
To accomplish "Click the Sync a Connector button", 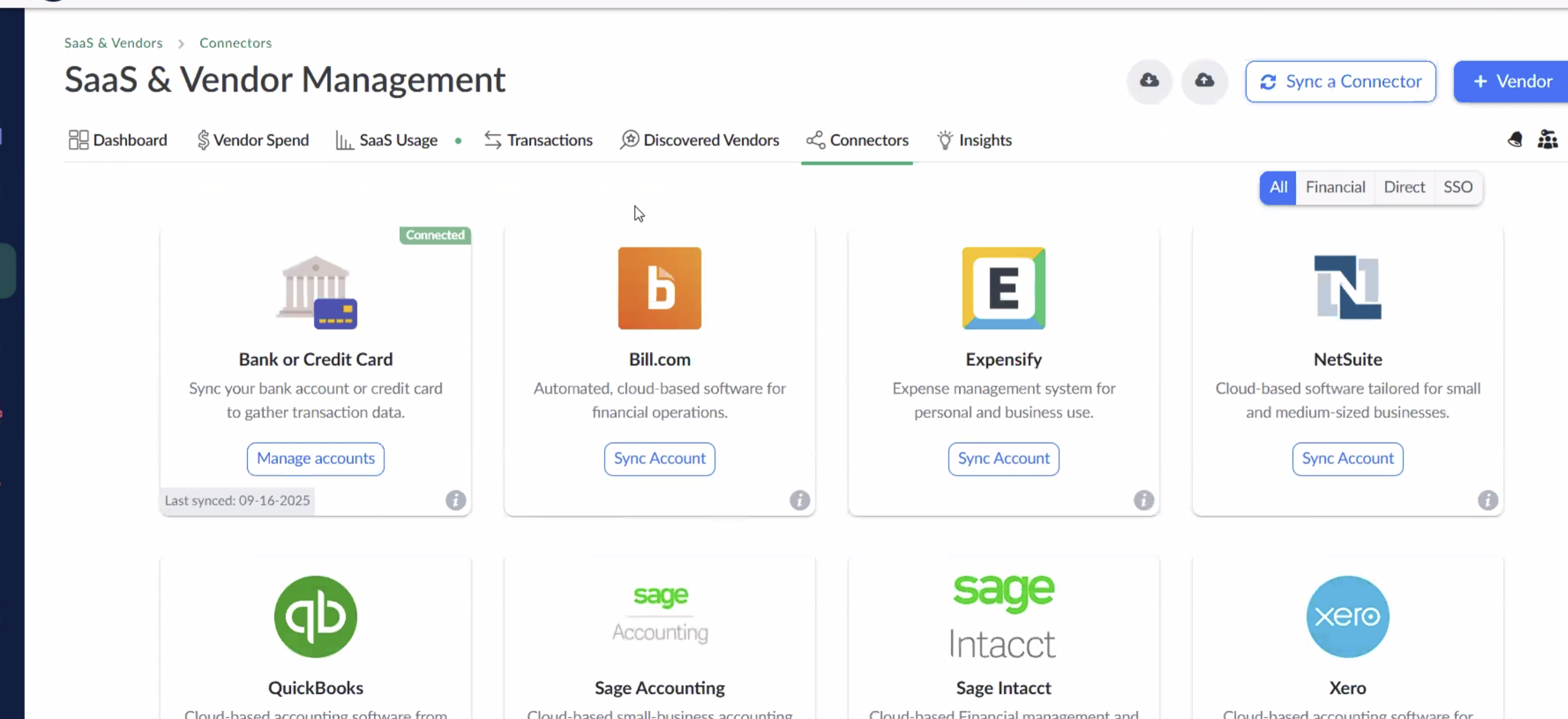I will pos(1340,81).
